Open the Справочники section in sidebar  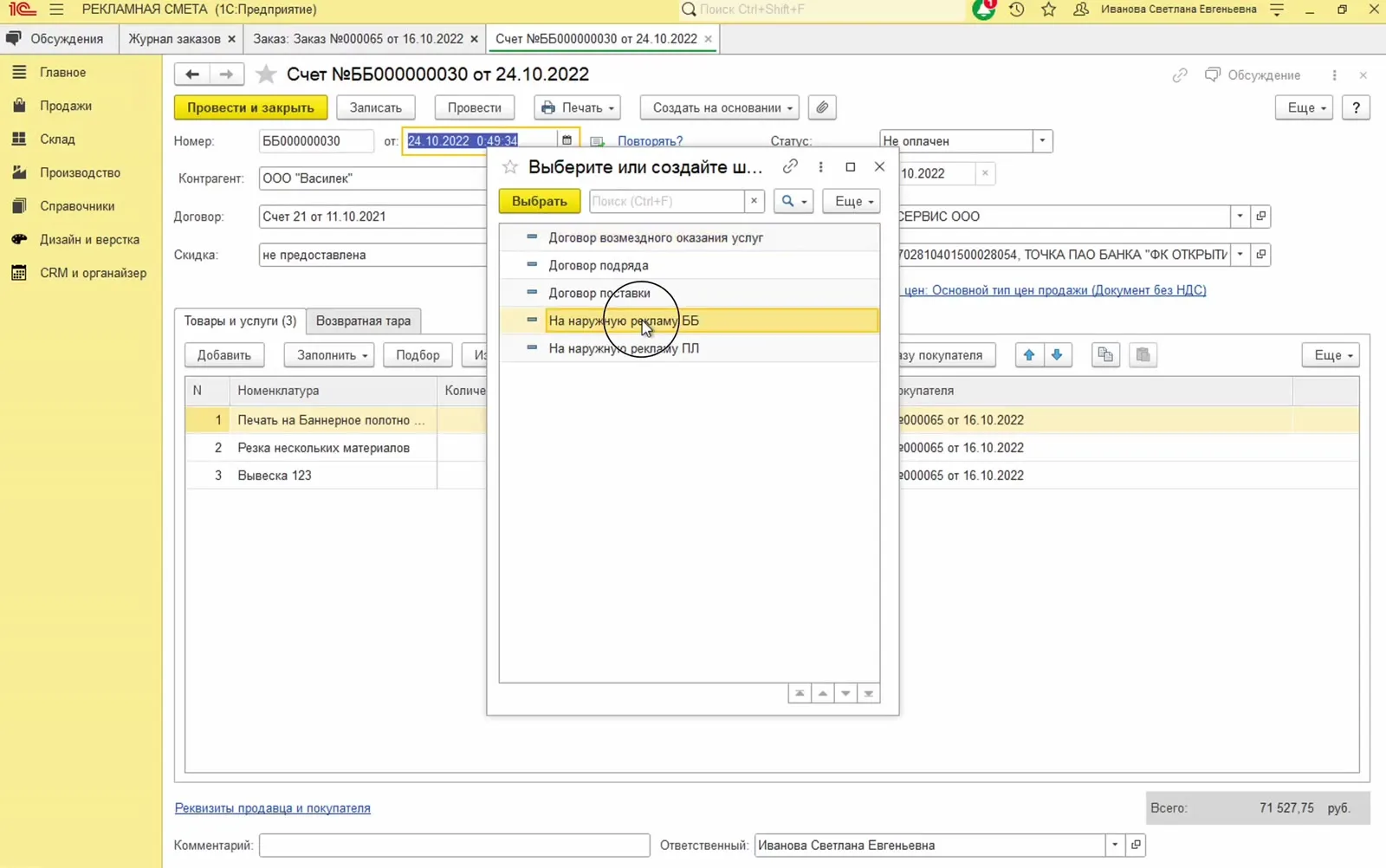pyautogui.click(x=77, y=206)
